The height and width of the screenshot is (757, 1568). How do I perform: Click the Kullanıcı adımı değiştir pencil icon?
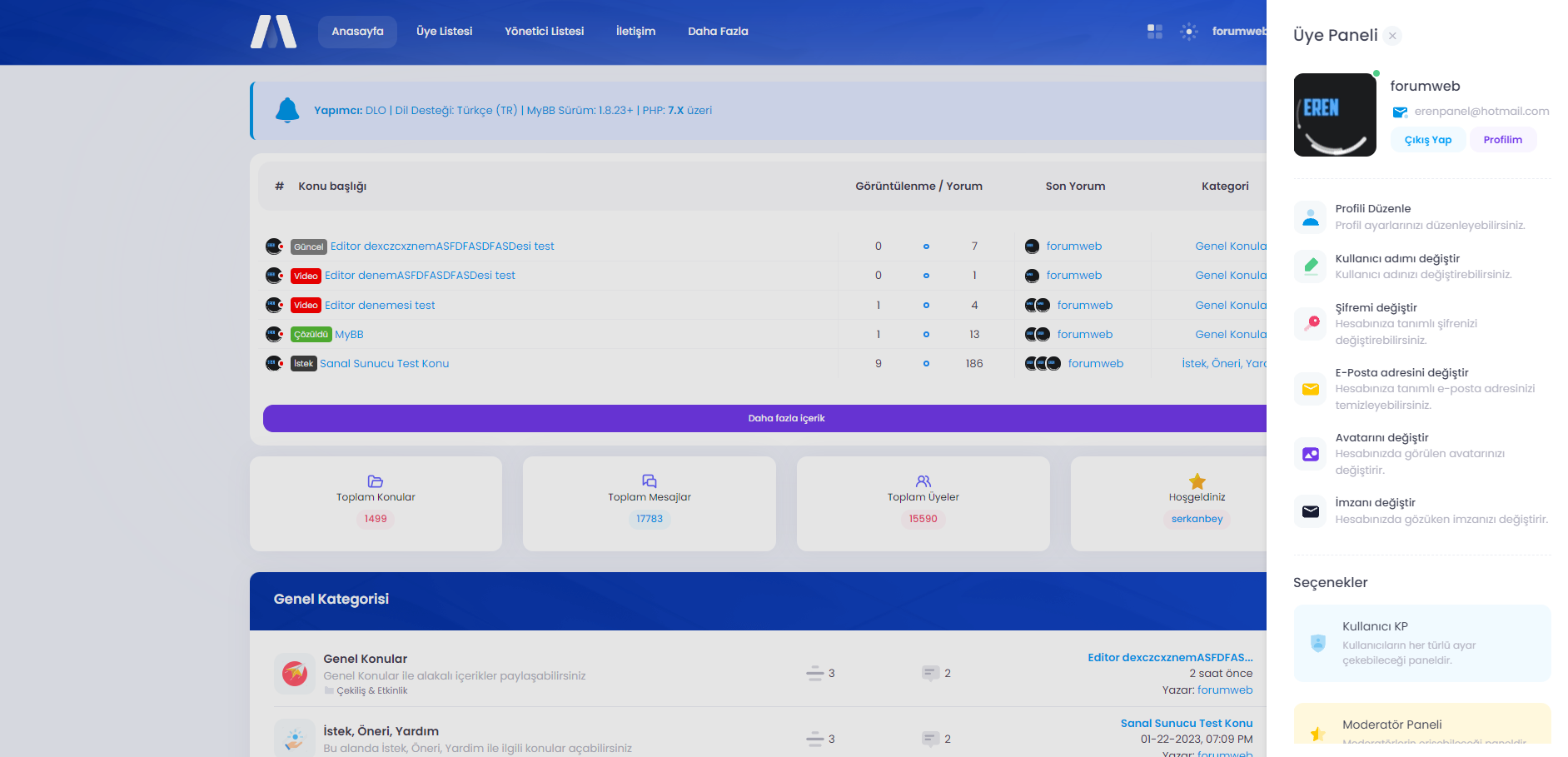point(1310,266)
